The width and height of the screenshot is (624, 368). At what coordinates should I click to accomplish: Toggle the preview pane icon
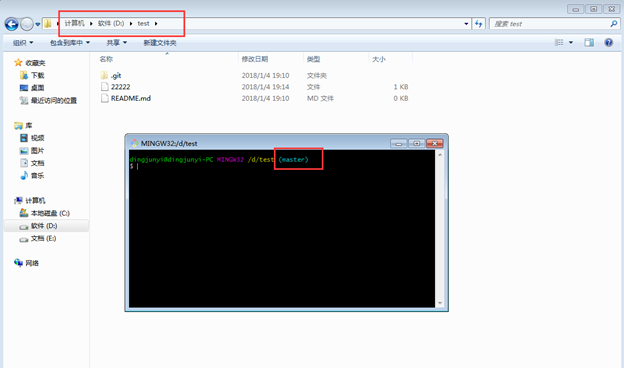(589, 42)
